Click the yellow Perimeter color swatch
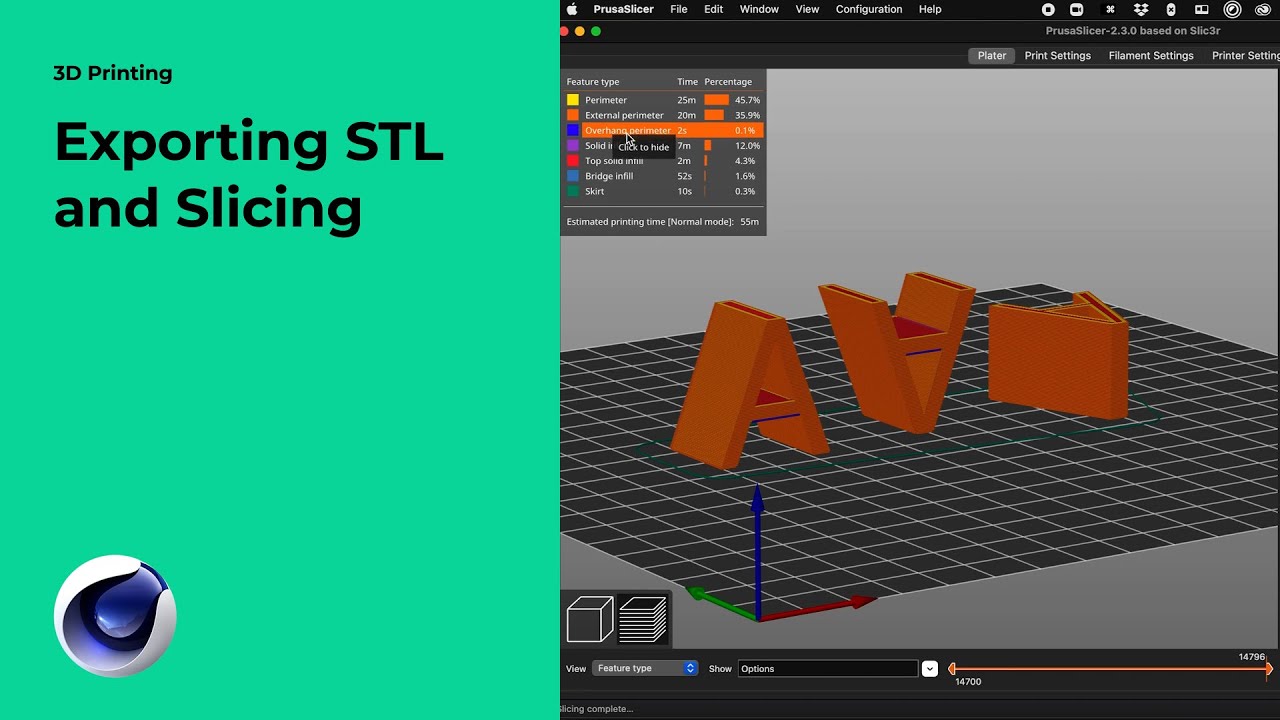The height and width of the screenshot is (720, 1280). (573, 100)
